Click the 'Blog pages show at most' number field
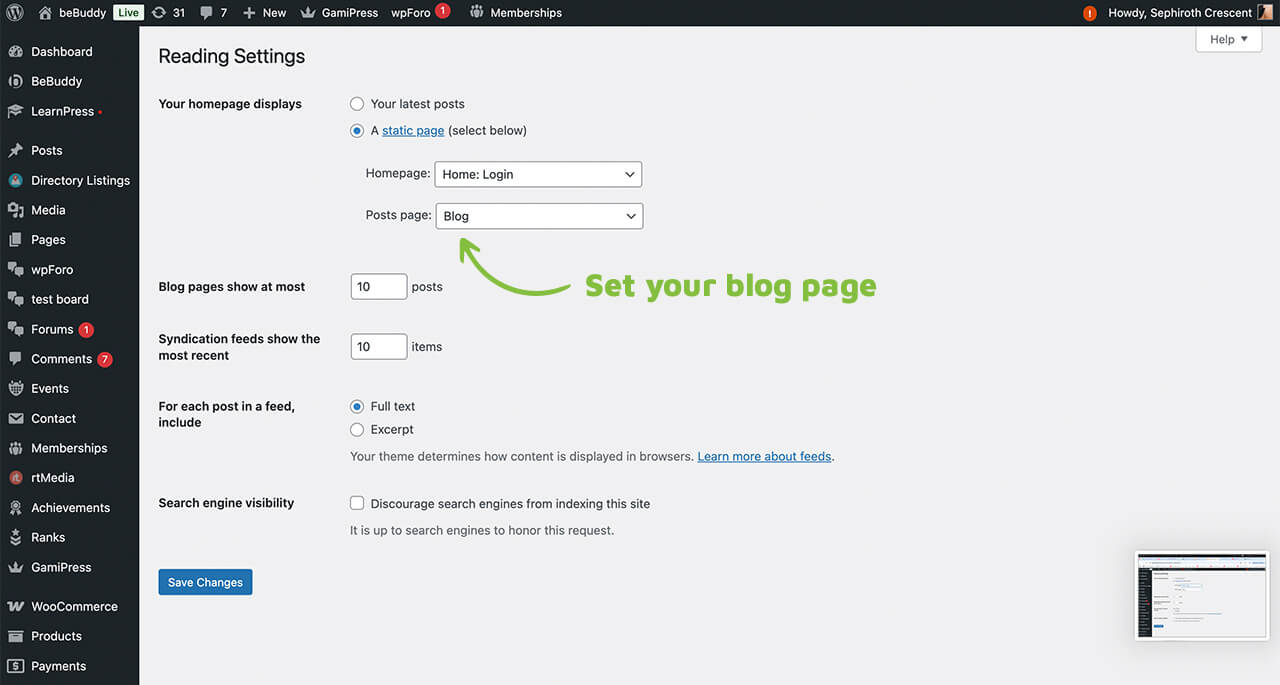Viewport: 1280px width, 685px height. coord(379,287)
